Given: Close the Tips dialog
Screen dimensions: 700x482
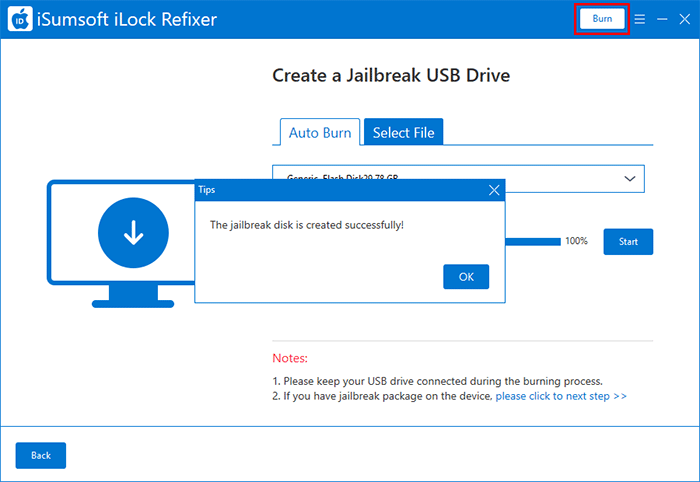Looking at the screenshot, I should [494, 190].
